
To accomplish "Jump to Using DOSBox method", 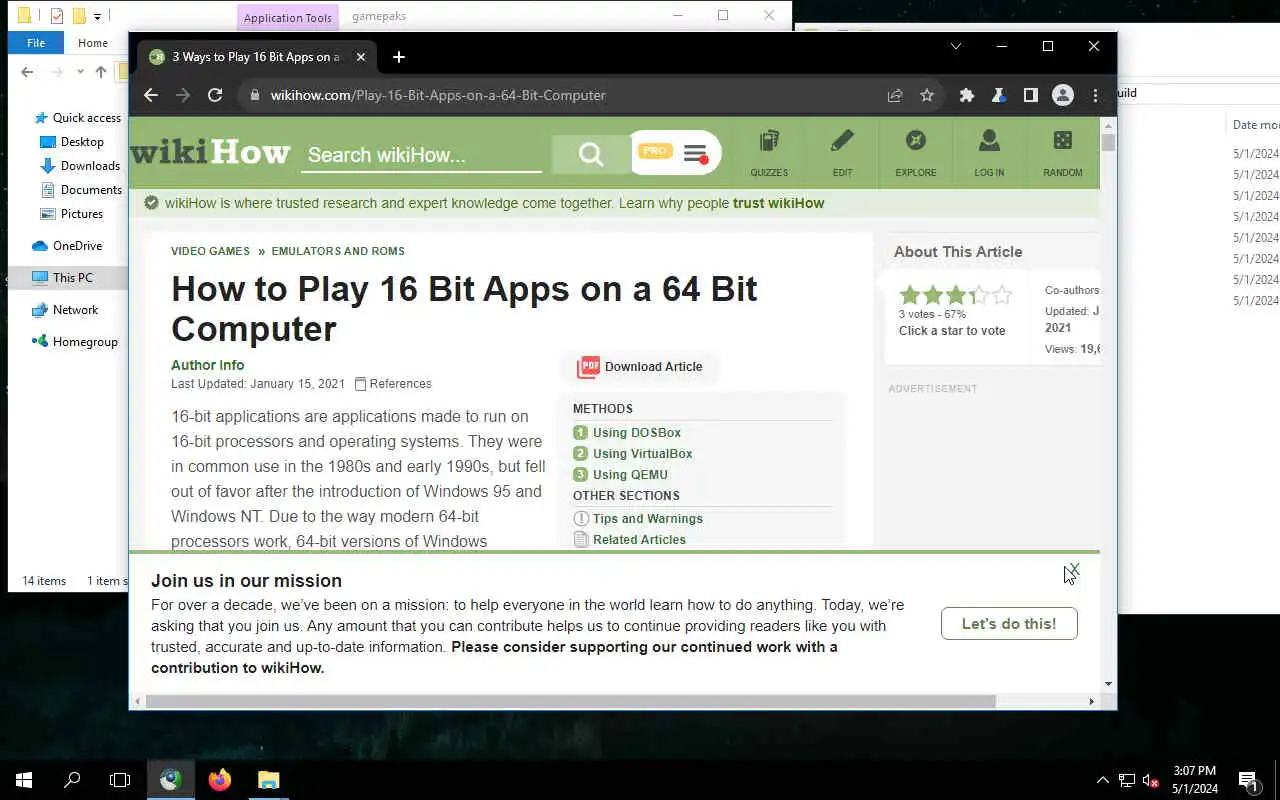I will pyautogui.click(x=636, y=433).
